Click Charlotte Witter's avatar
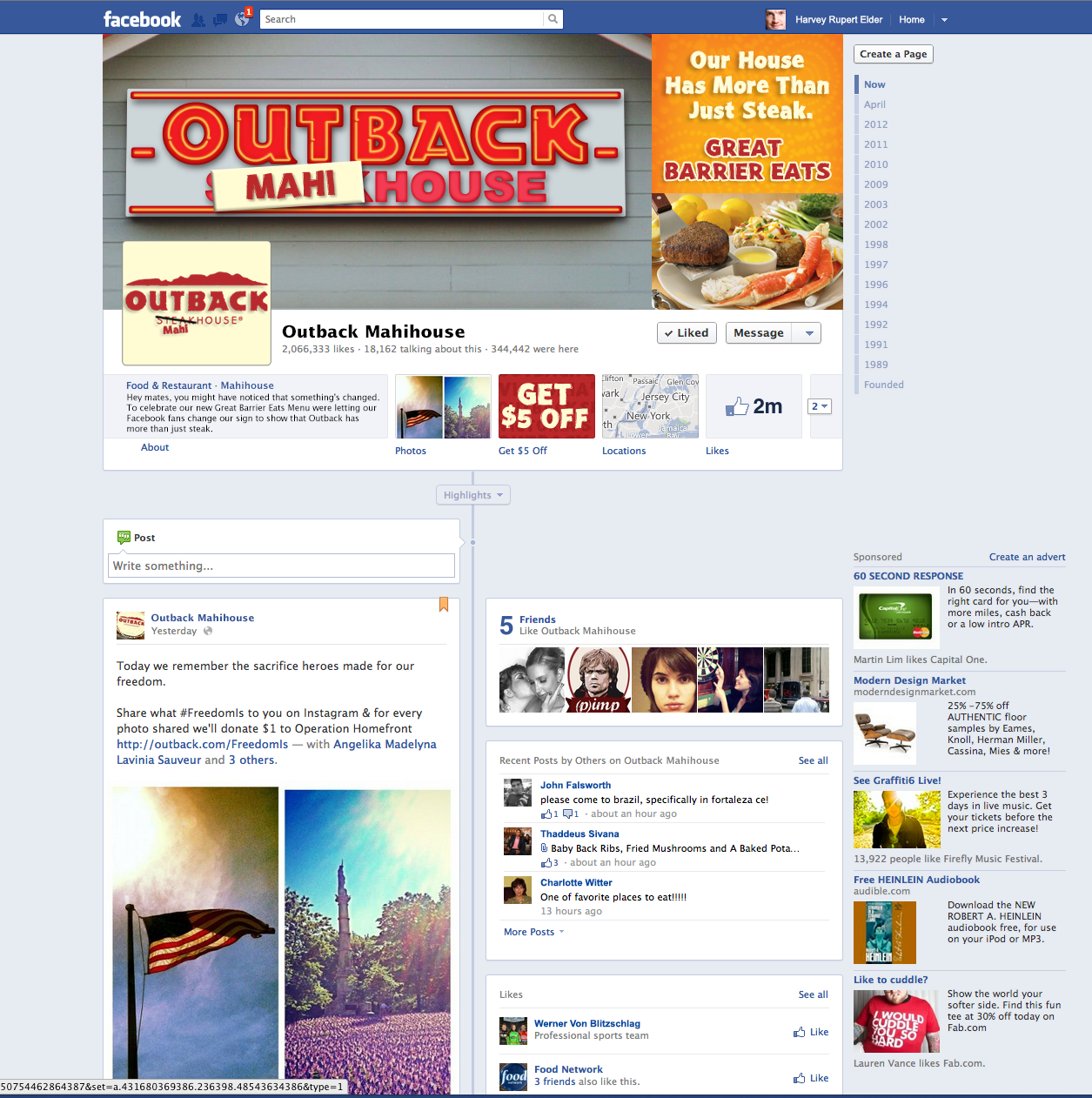Screen dimensions: 1092x1098 518,890
